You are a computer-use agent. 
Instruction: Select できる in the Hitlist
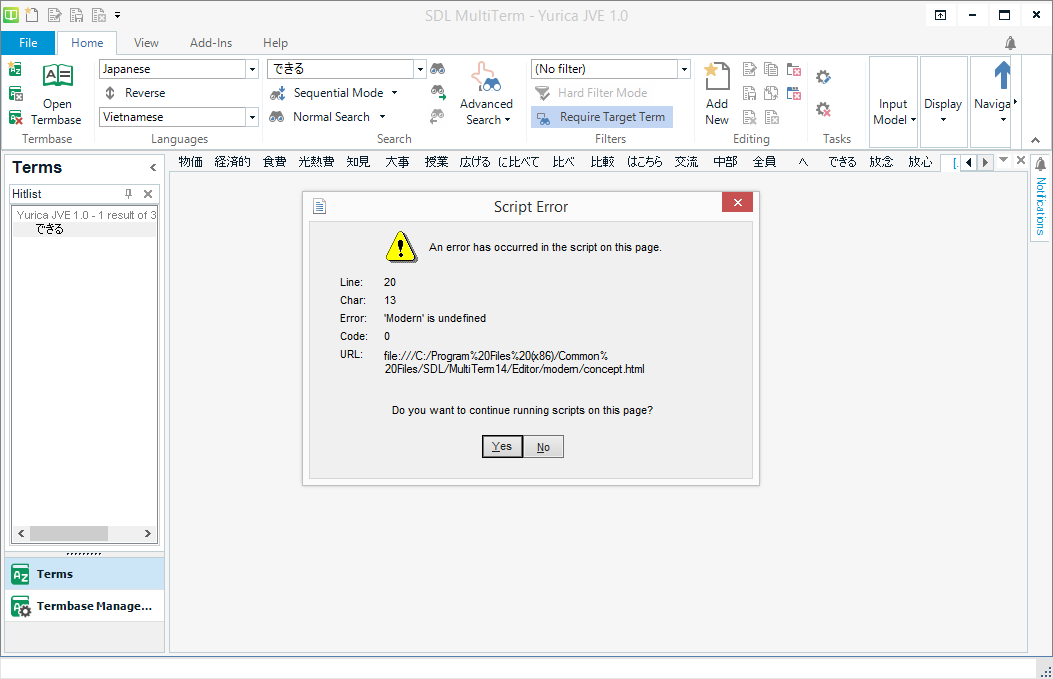(50, 229)
